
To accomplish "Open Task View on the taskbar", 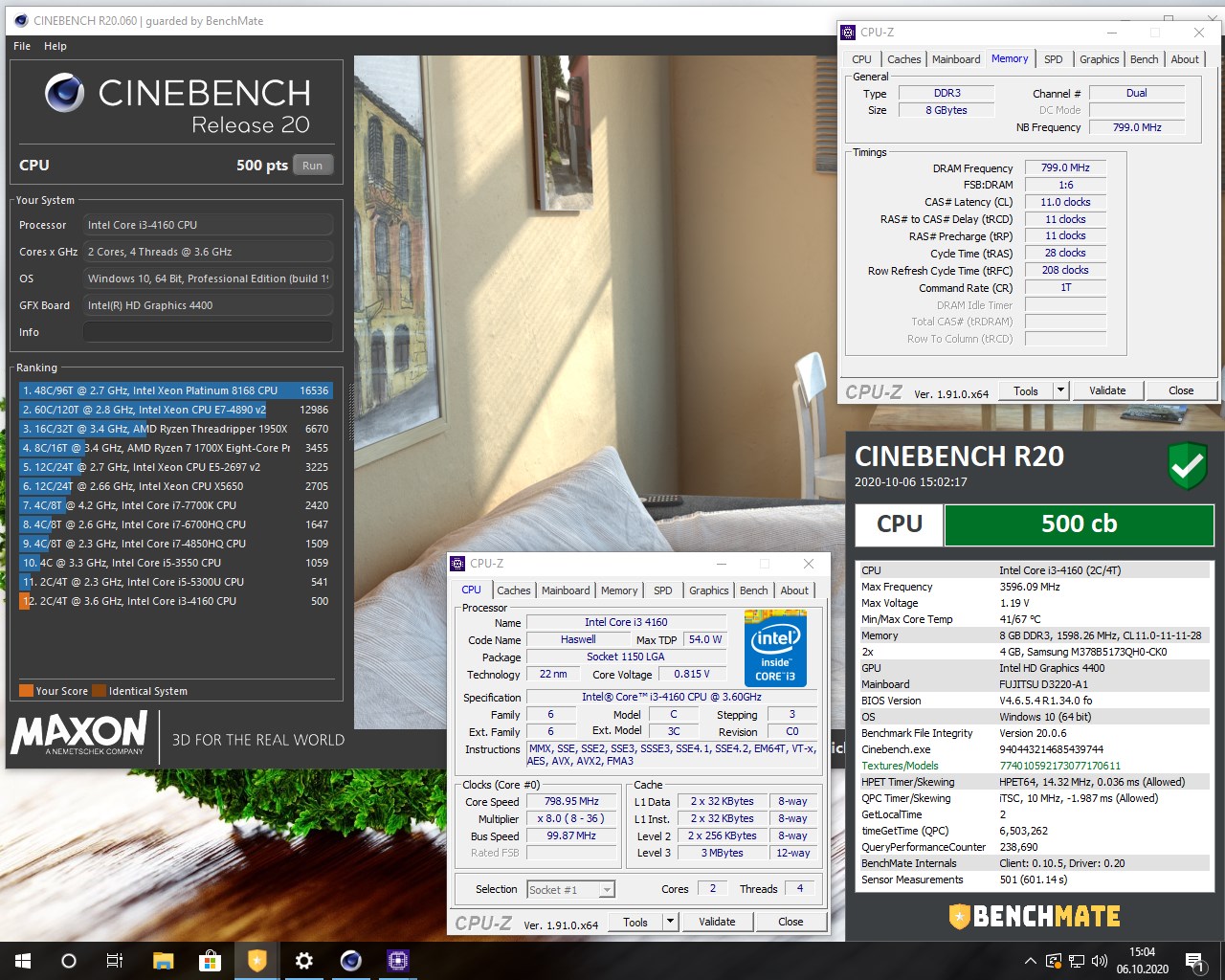I will point(115,961).
